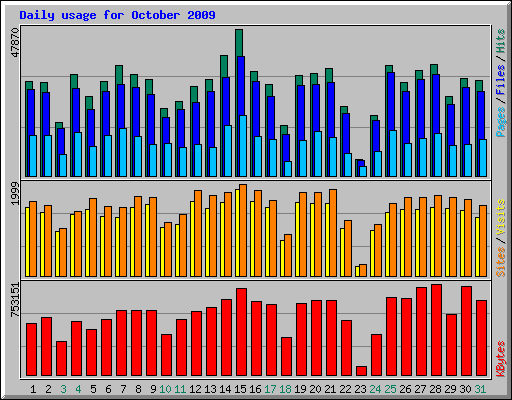The image size is (512, 400).
Task: Click green day label 17 on the x-axis
Action: [270, 389]
